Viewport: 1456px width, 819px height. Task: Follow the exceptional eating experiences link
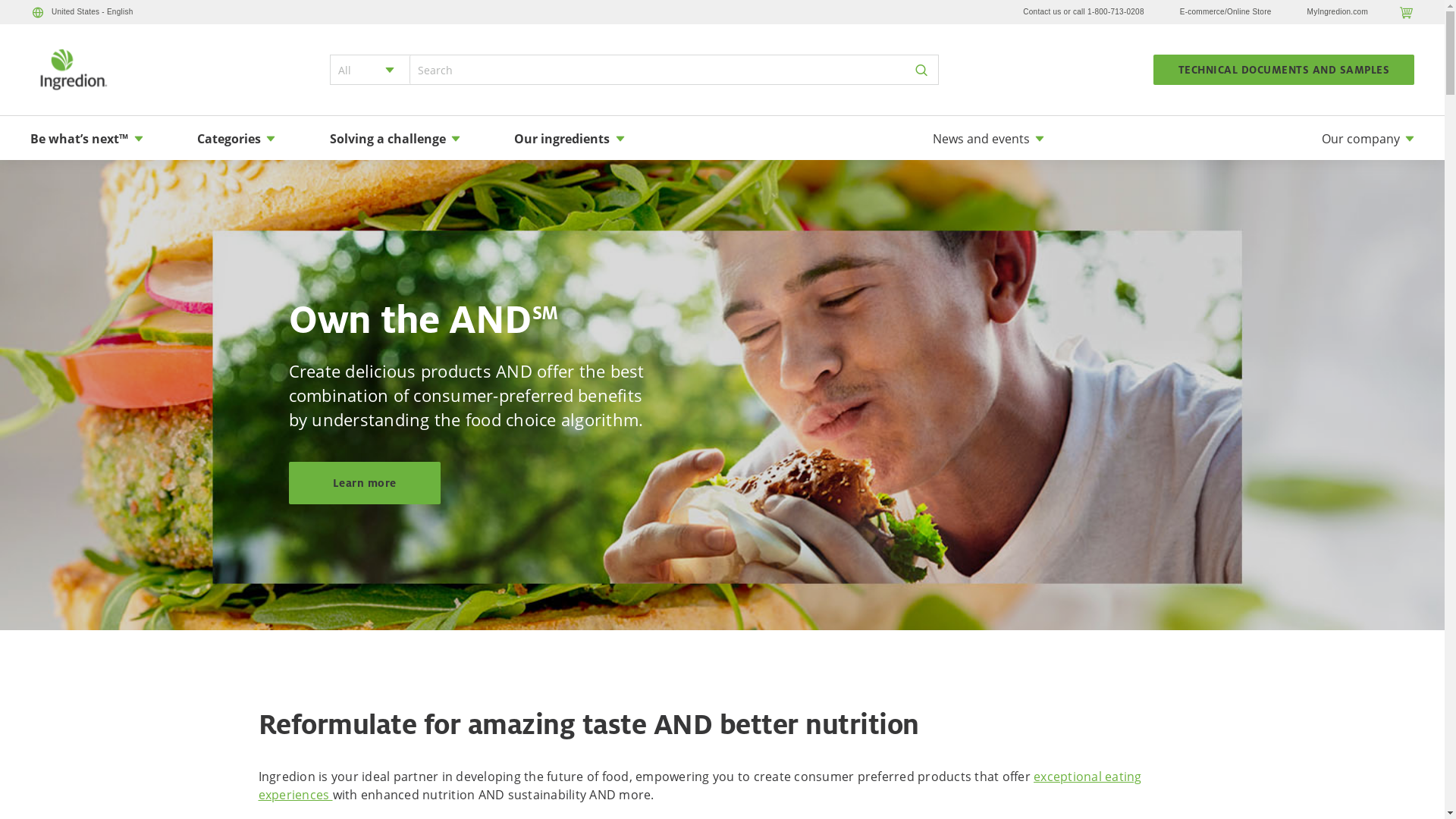pos(699,786)
